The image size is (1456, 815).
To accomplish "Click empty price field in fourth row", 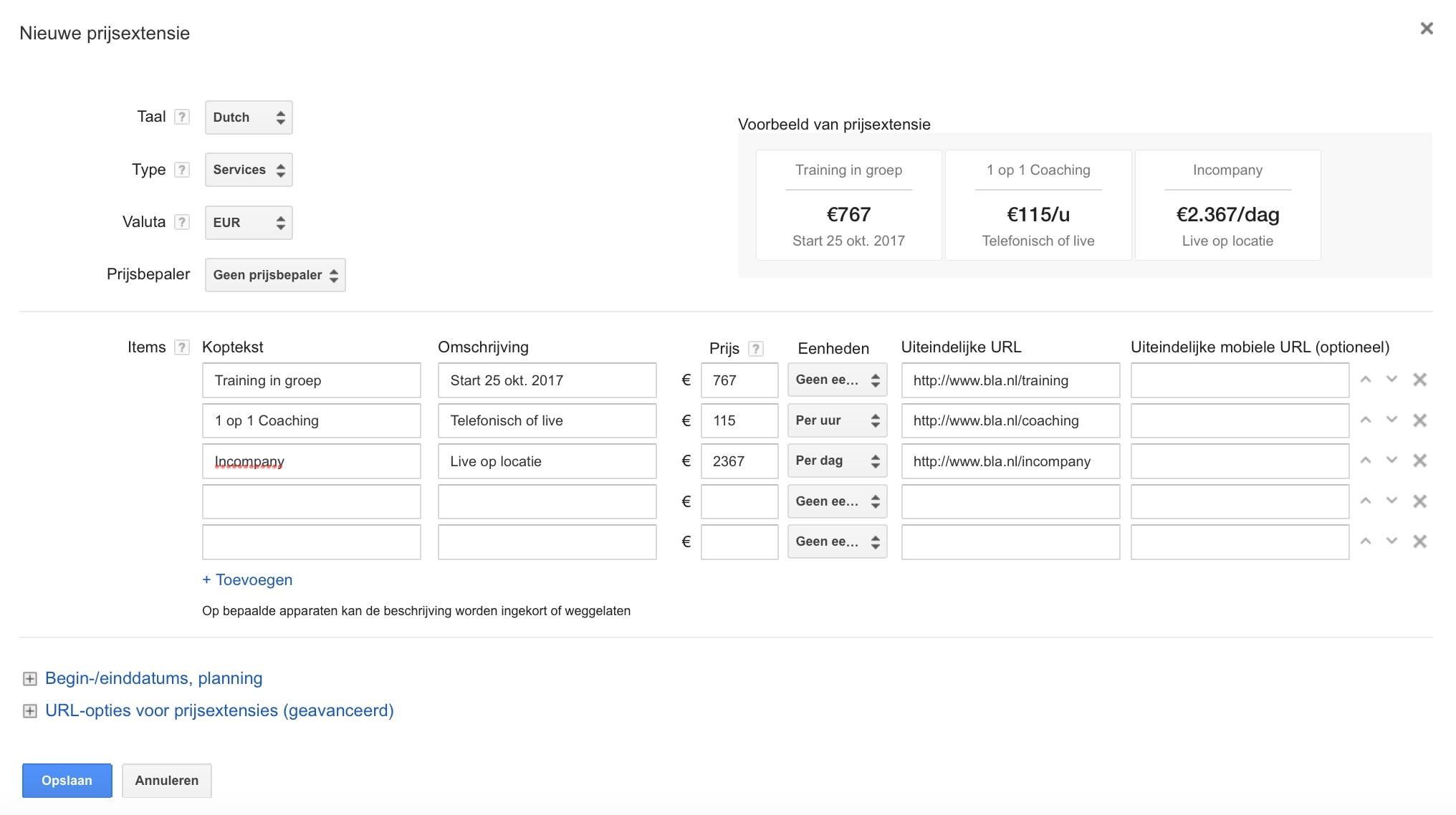I will click(x=739, y=501).
